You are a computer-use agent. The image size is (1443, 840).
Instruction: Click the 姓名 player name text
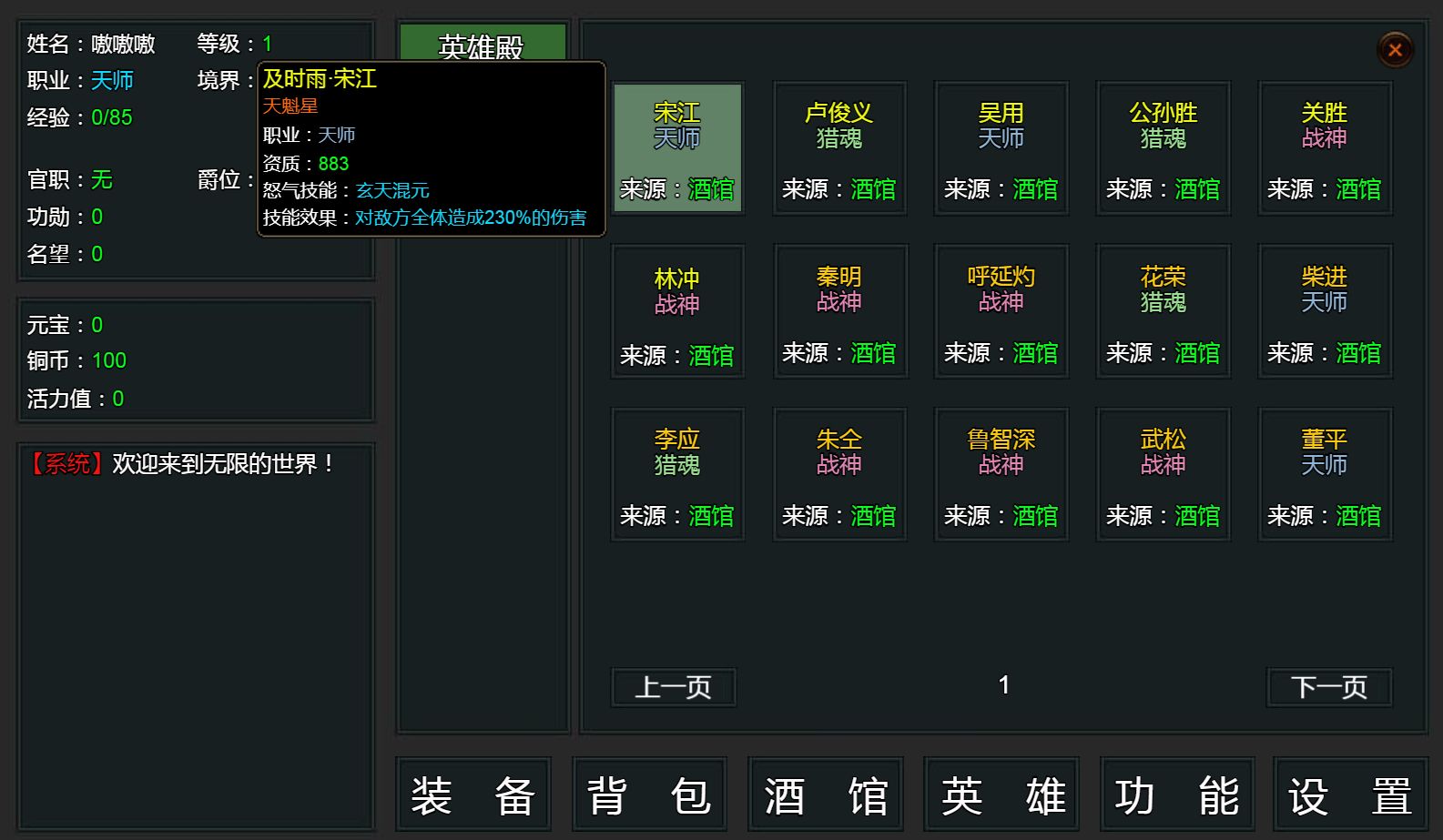pyautogui.click(x=91, y=44)
